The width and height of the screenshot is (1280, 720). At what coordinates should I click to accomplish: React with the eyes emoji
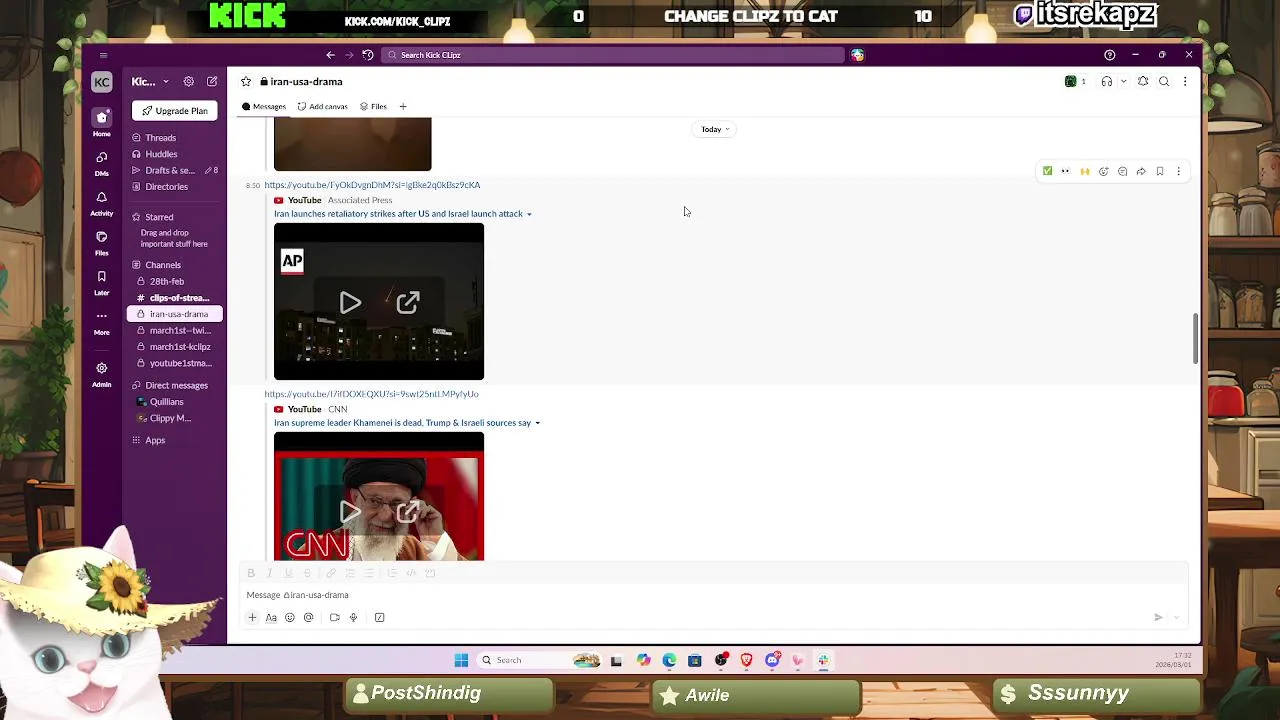tap(1066, 171)
